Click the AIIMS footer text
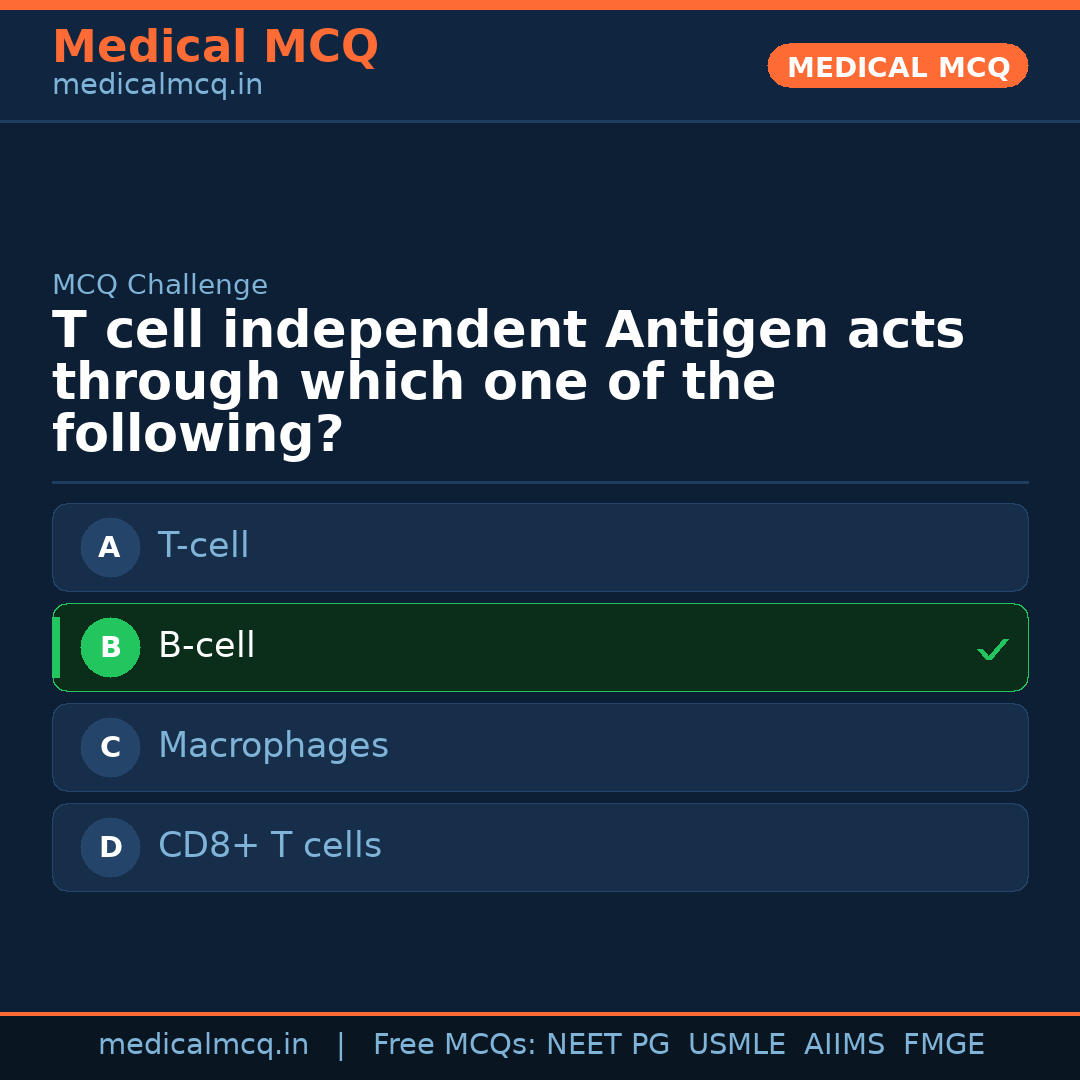This screenshot has height=1080, width=1080. (845, 1044)
